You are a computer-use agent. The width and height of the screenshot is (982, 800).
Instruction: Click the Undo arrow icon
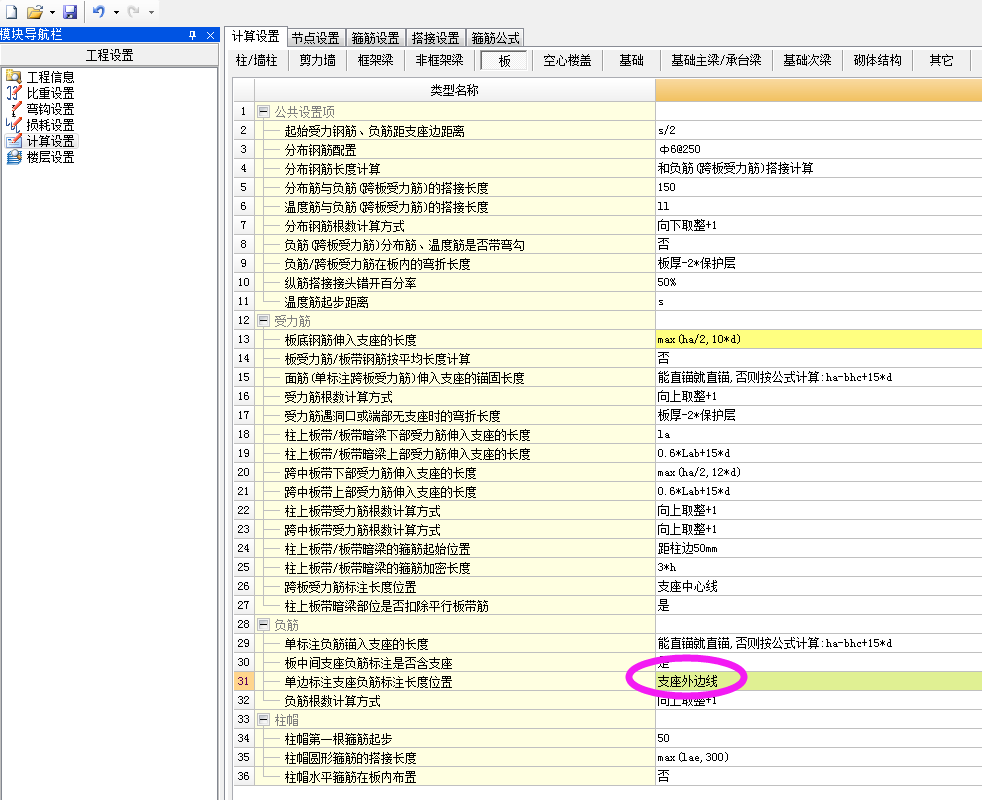[98, 11]
